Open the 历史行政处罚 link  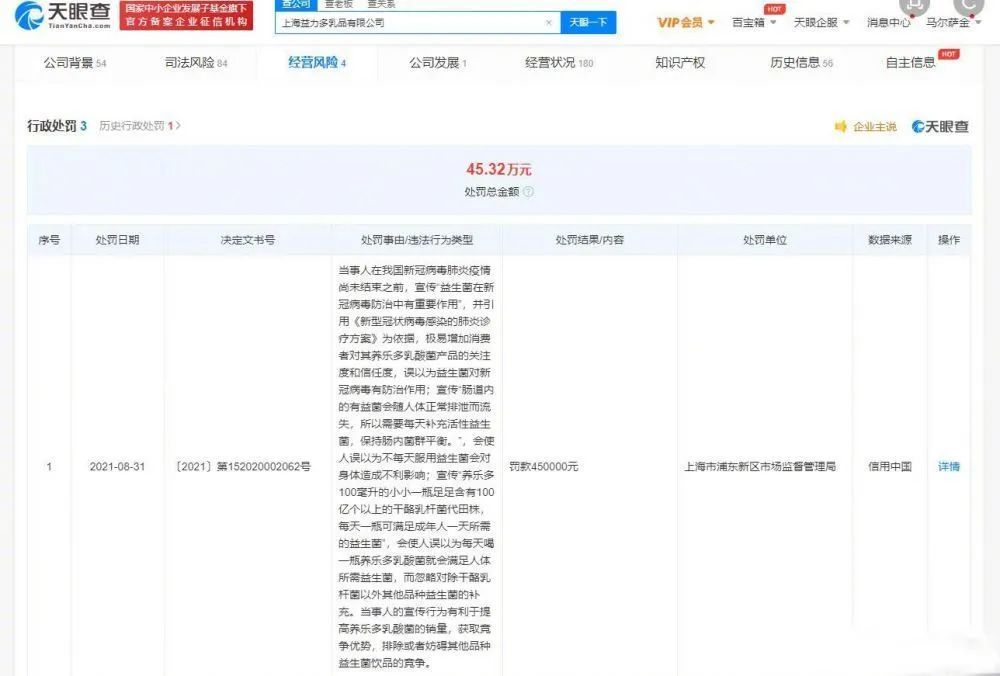click(x=140, y=126)
